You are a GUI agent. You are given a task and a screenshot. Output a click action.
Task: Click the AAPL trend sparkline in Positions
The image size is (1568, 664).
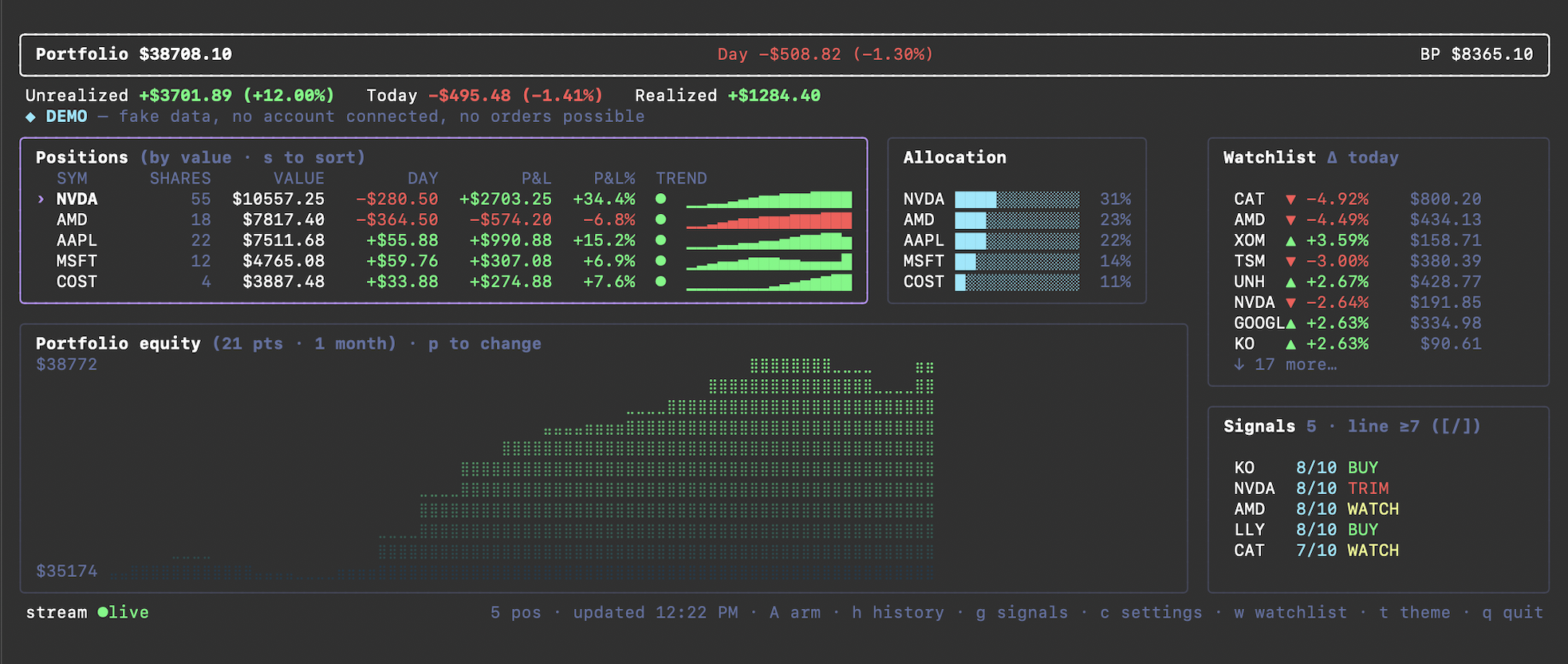tap(769, 241)
